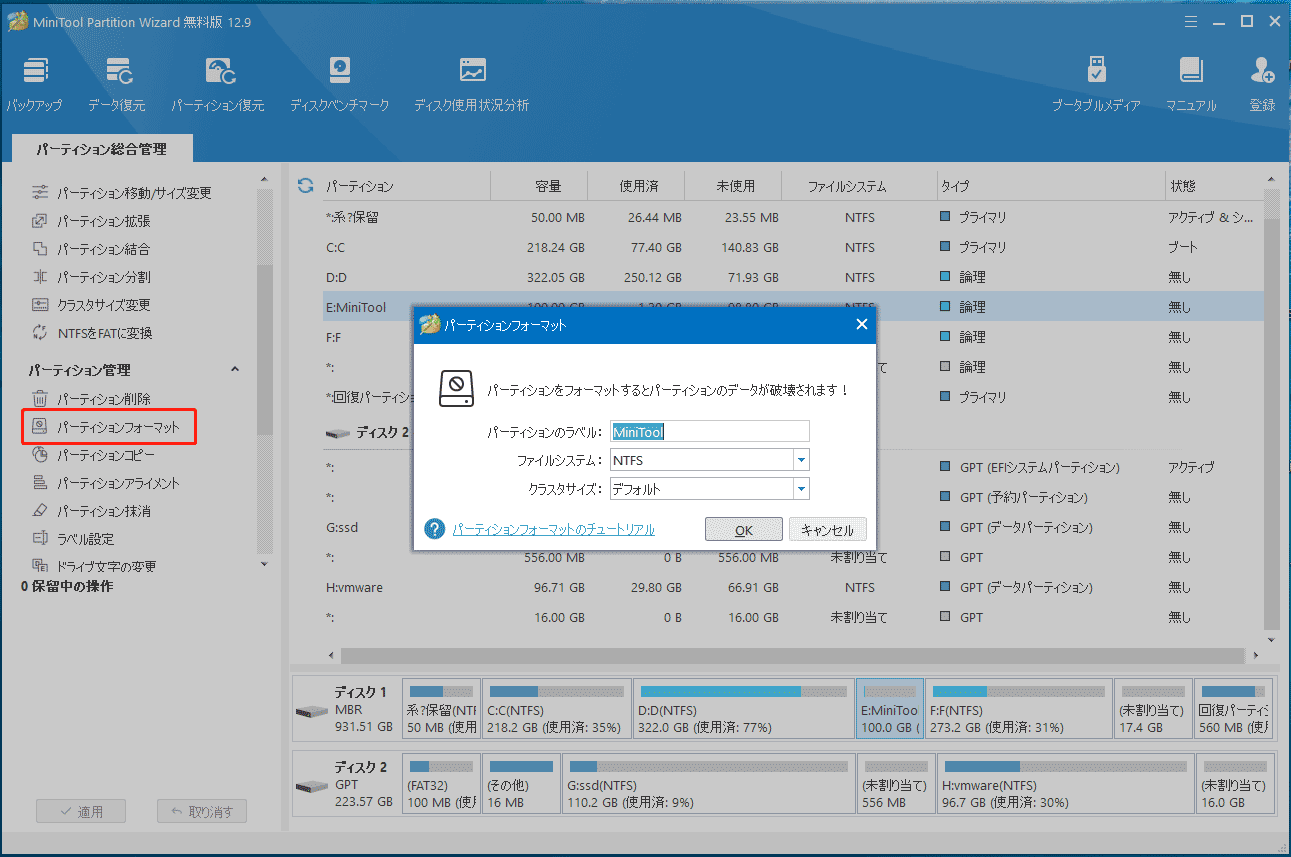Click キャンセル in the format dialog
The image size is (1291, 857).
tap(827, 530)
